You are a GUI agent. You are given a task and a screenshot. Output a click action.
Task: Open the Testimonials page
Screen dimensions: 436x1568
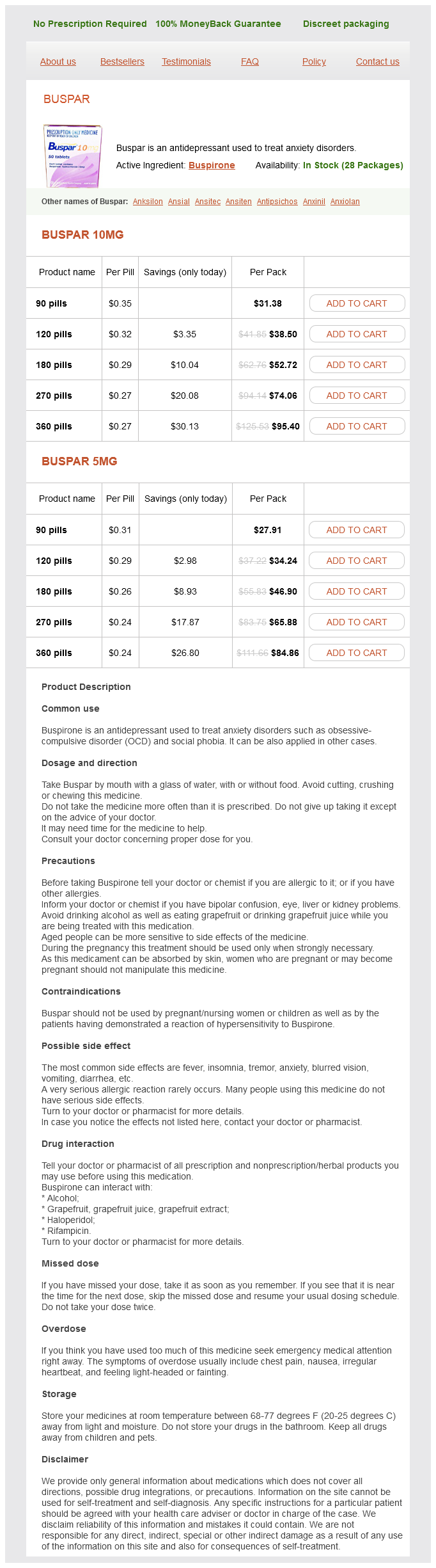[186, 61]
